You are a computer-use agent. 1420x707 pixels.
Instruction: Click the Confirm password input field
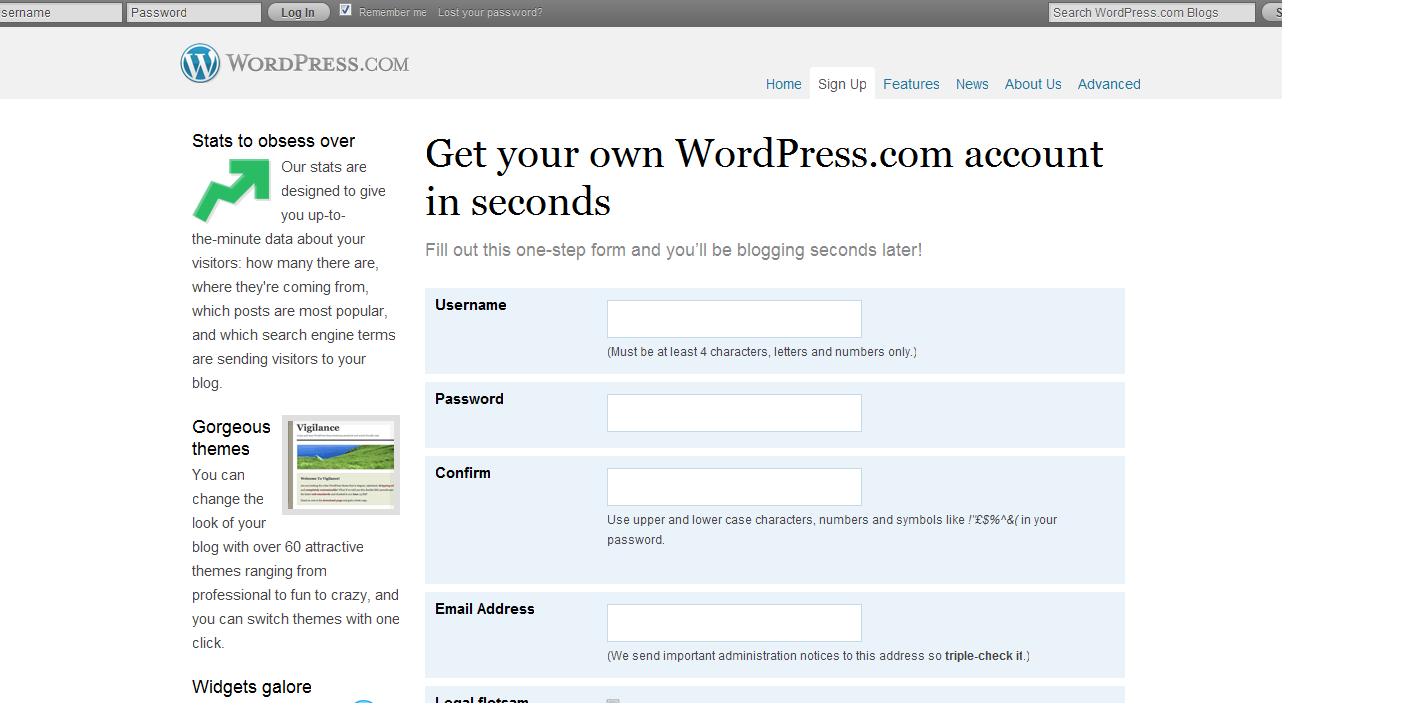pyautogui.click(x=734, y=487)
